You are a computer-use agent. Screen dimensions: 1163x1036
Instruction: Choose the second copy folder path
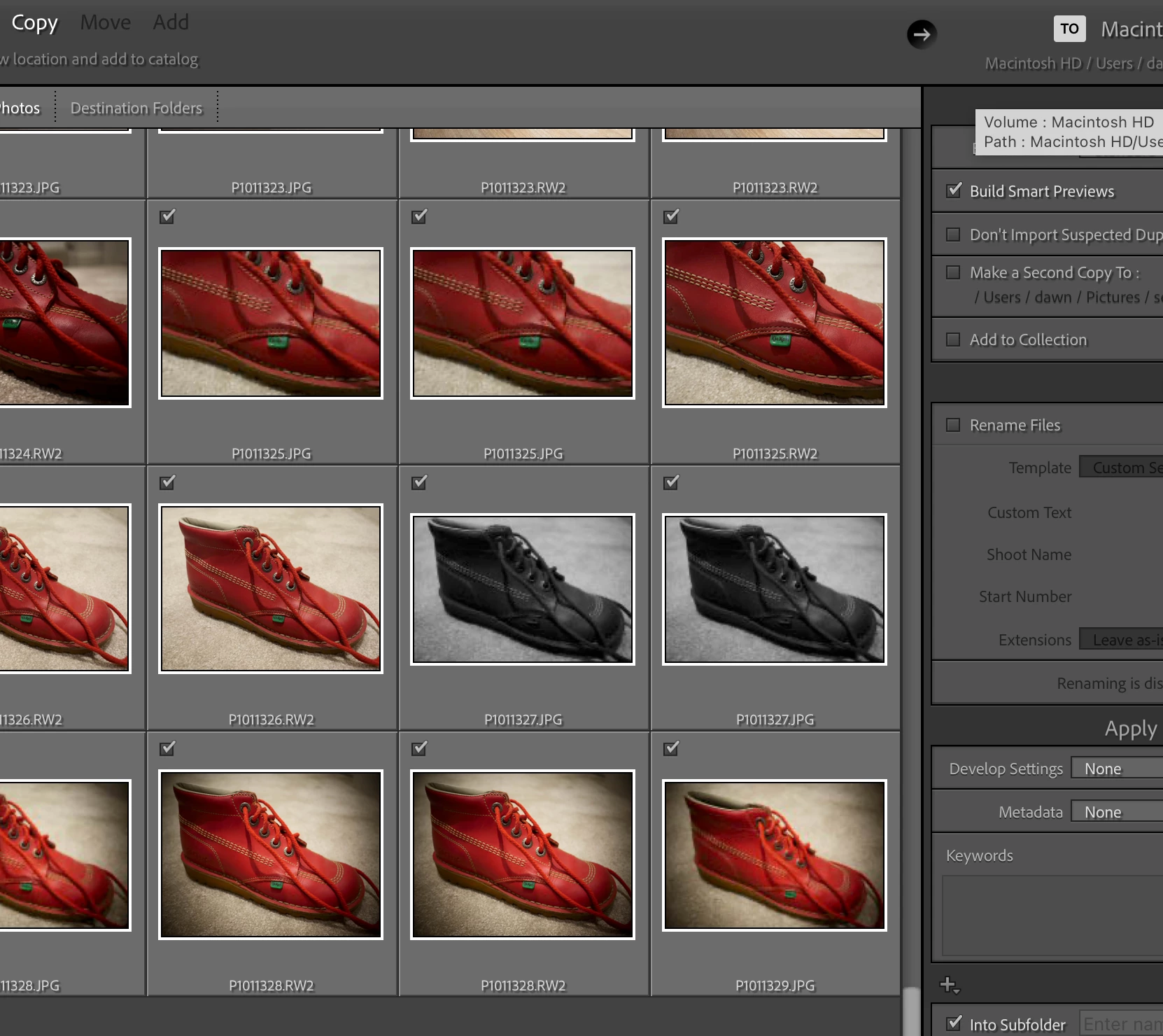pos(1068,297)
